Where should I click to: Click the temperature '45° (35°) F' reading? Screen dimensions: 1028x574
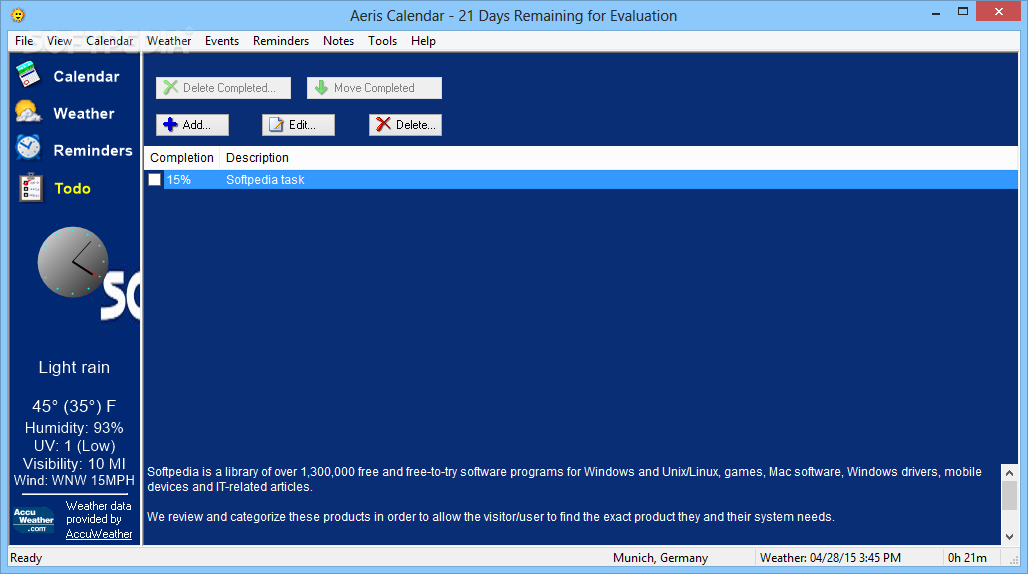pos(74,406)
